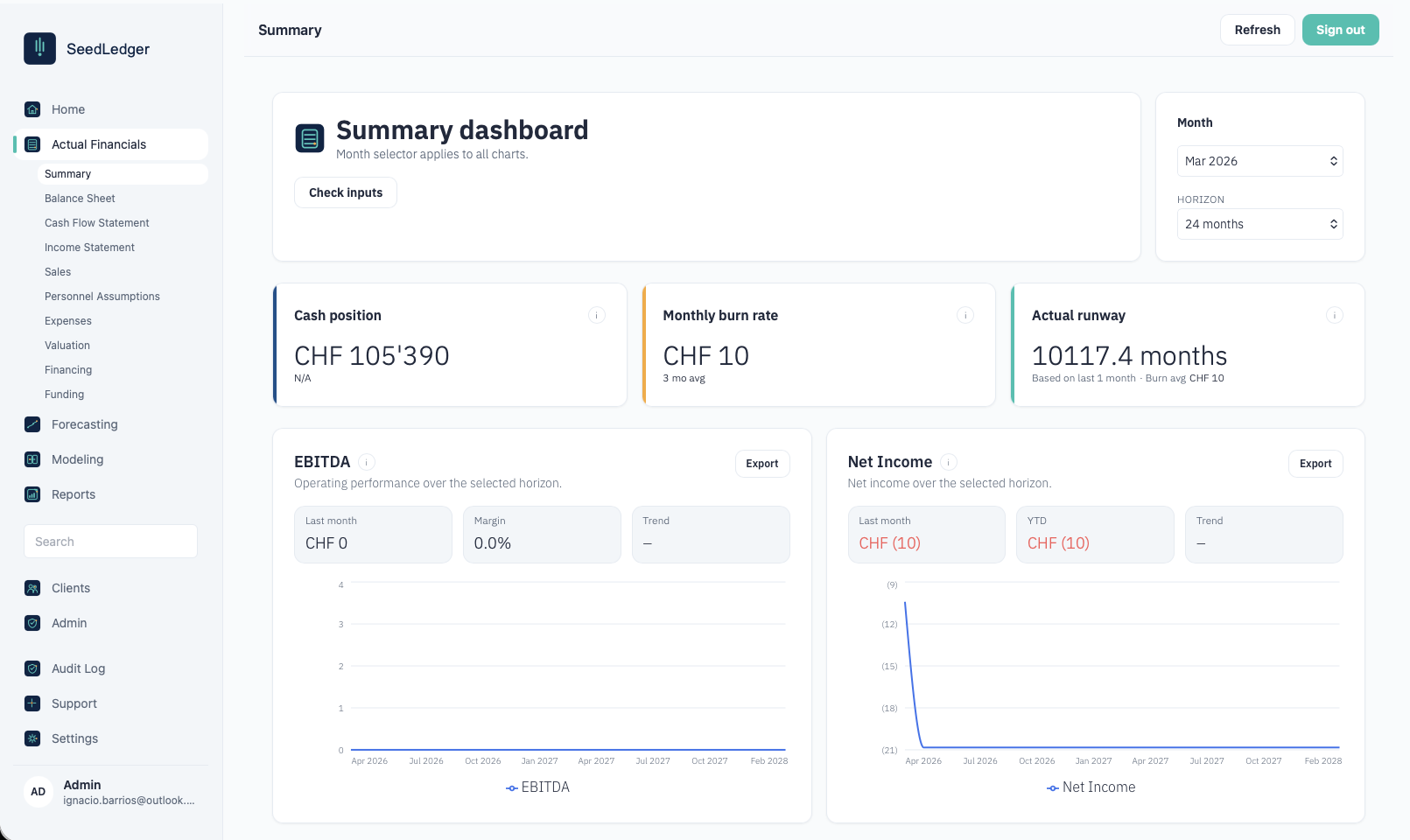Image resolution: width=1410 pixels, height=840 pixels.
Task: Open EBITDA info icon
Action: (367, 462)
